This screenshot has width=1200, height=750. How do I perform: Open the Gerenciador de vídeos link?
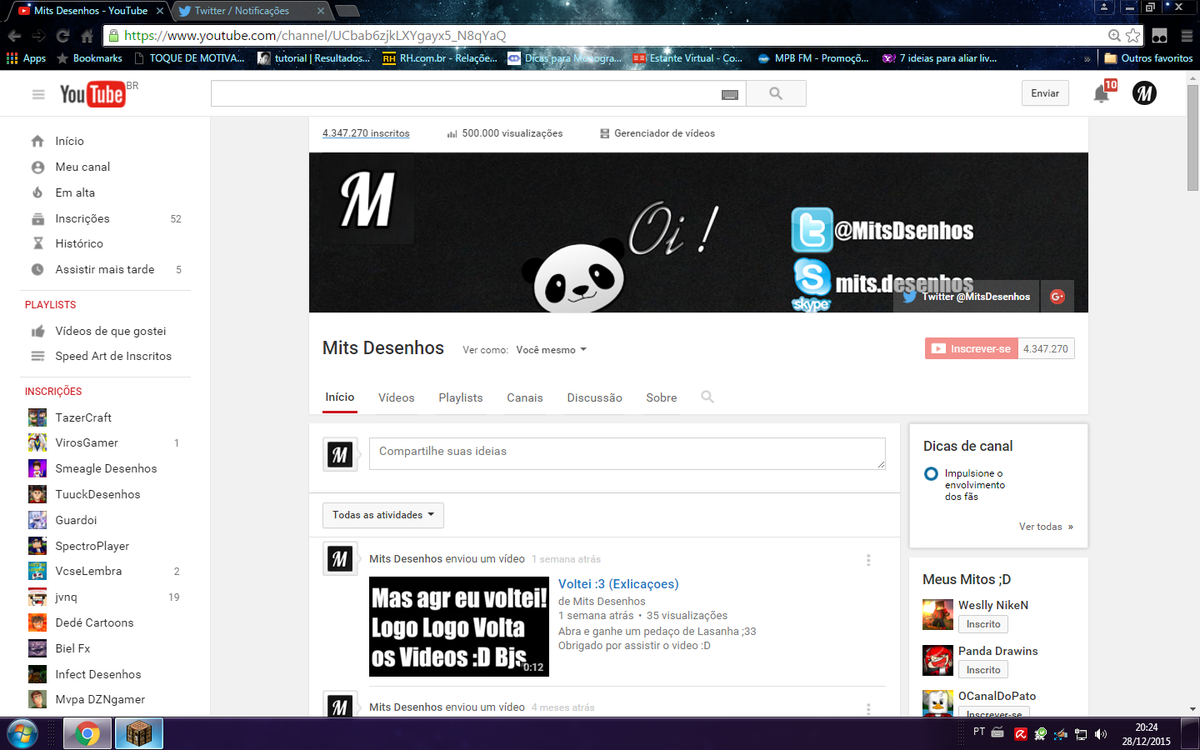pos(656,133)
